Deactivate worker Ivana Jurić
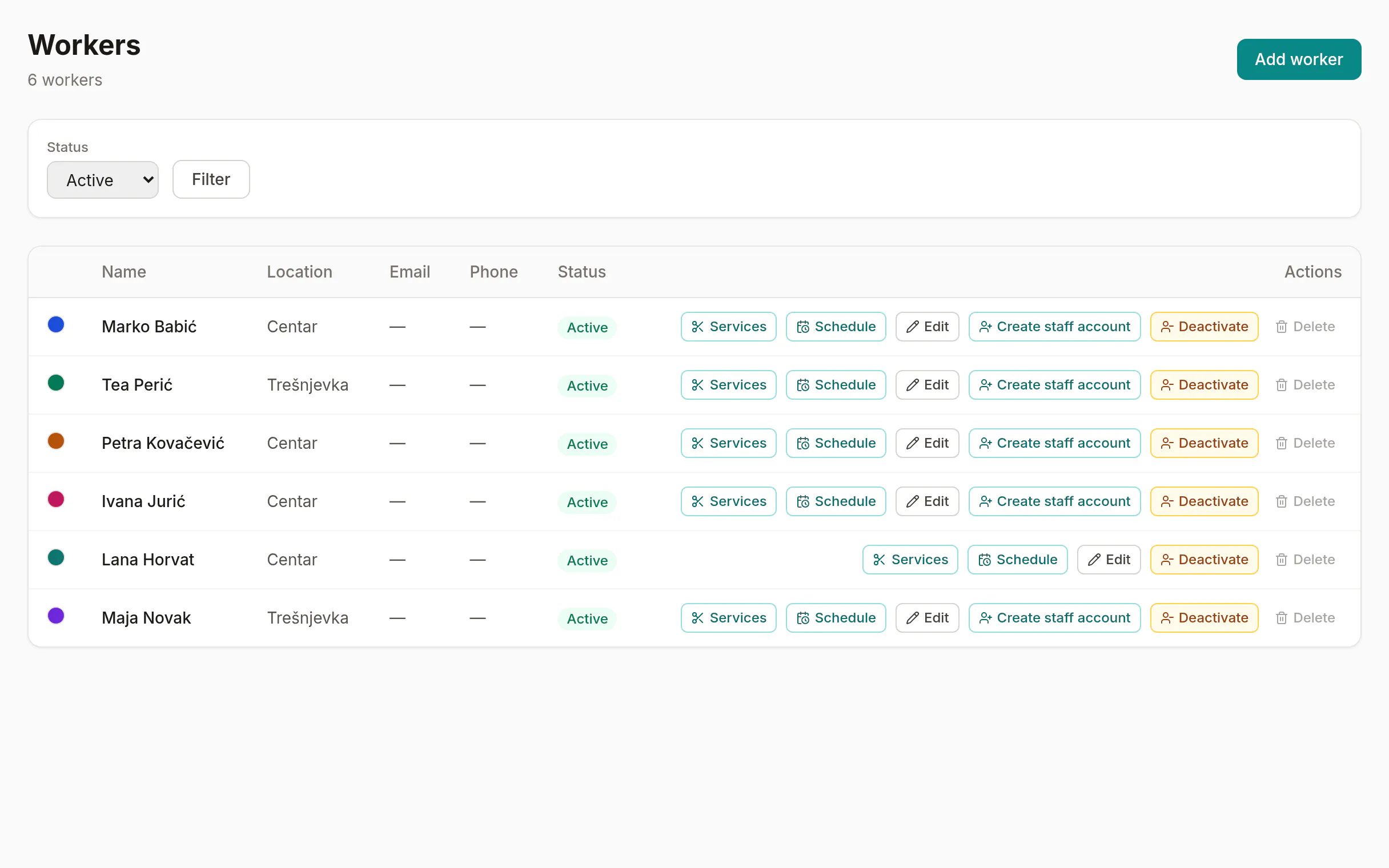This screenshot has width=1389, height=868. click(x=1204, y=501)
